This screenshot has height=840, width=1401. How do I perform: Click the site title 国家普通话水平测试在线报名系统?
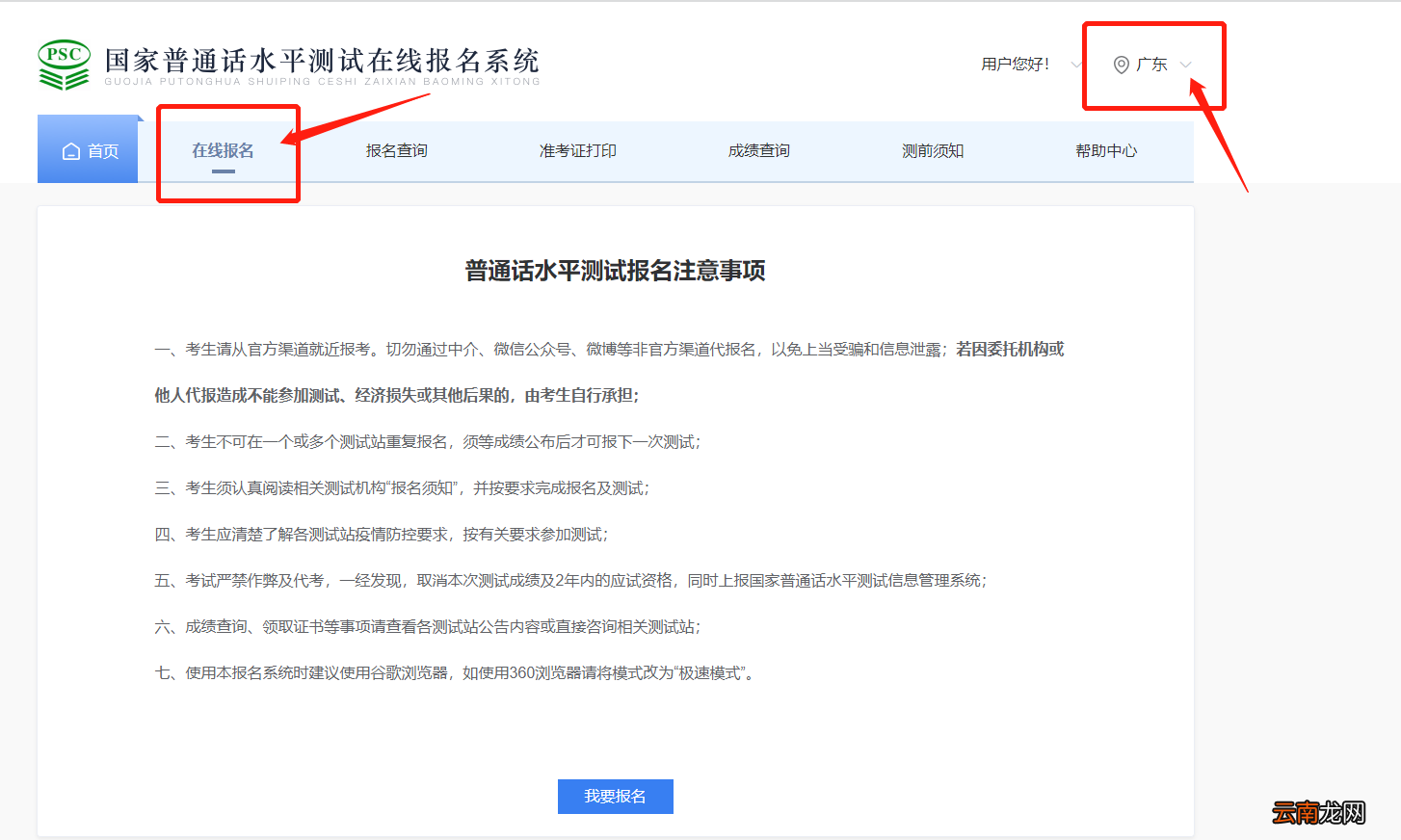click(x=322, y=61)
